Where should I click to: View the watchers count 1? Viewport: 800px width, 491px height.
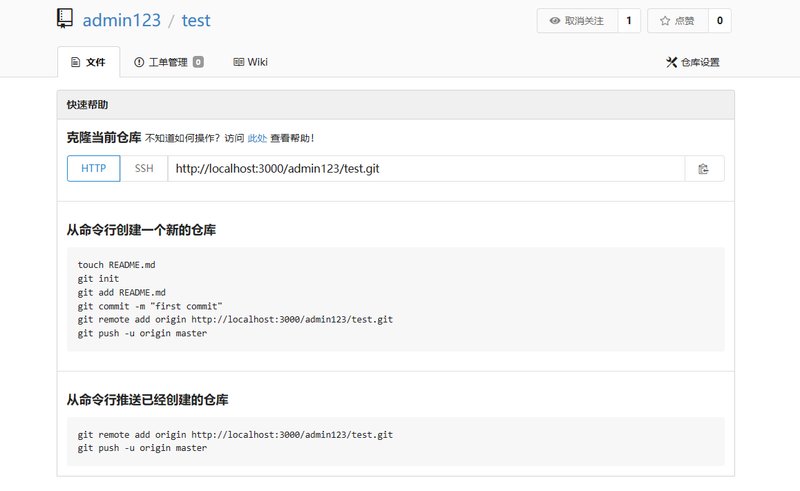pos(628,21)
